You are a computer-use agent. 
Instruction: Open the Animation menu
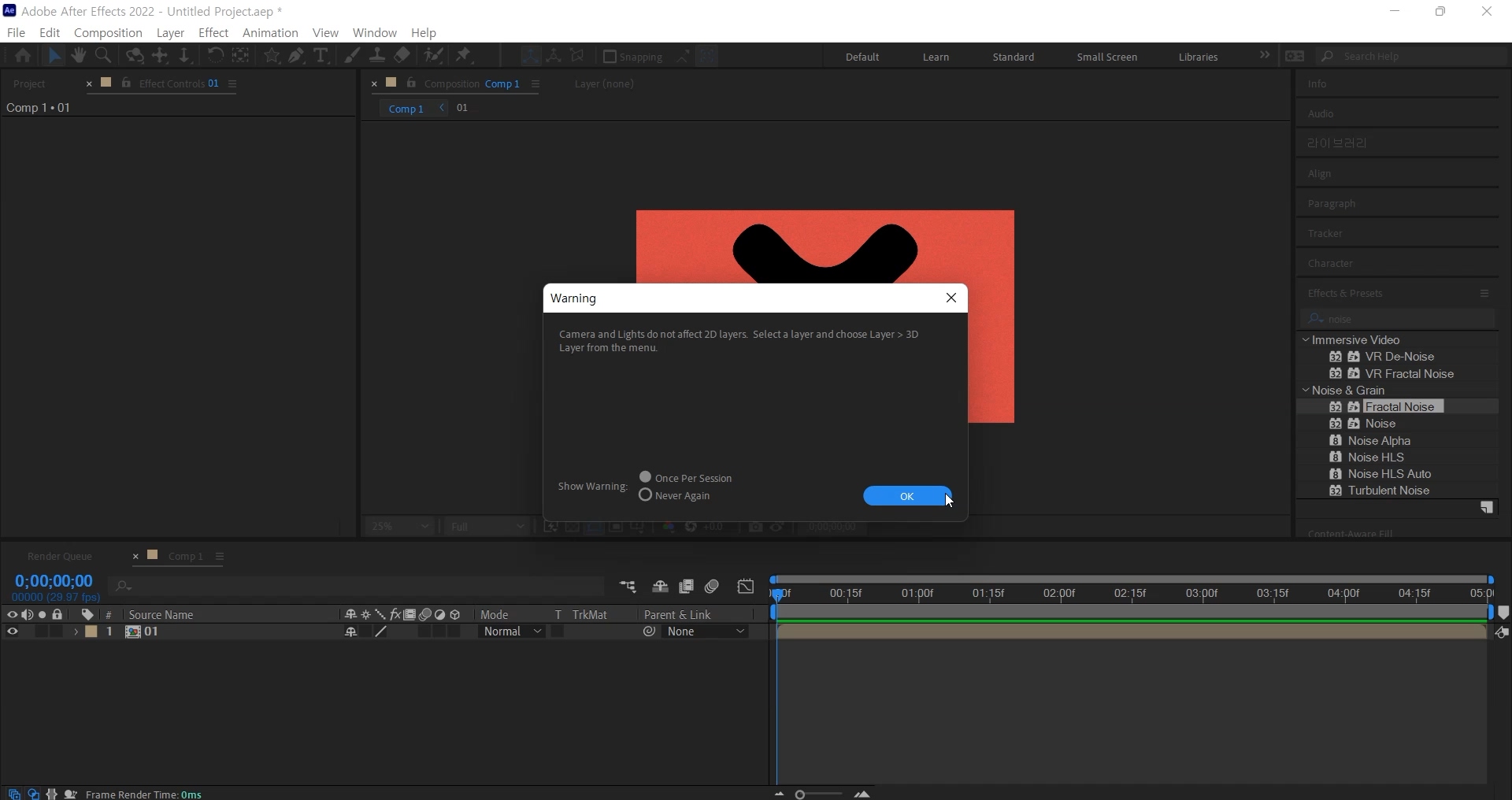pyautogui.click(x=270, y=33)
